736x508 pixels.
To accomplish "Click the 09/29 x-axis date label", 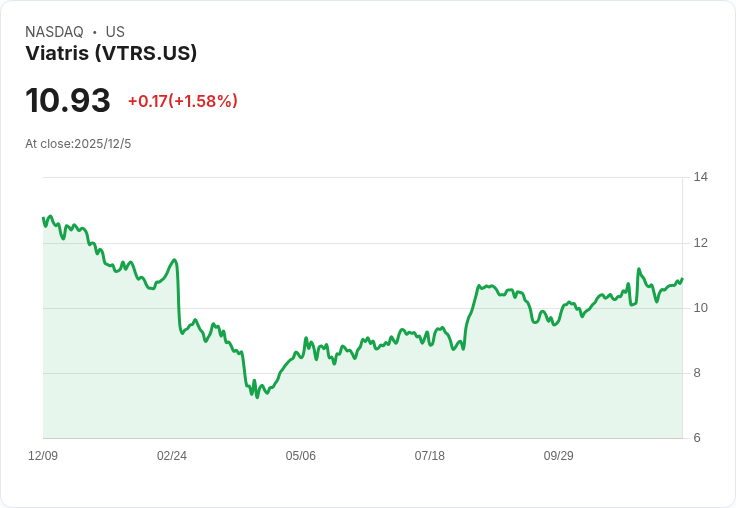I will [x=559, y=455].
